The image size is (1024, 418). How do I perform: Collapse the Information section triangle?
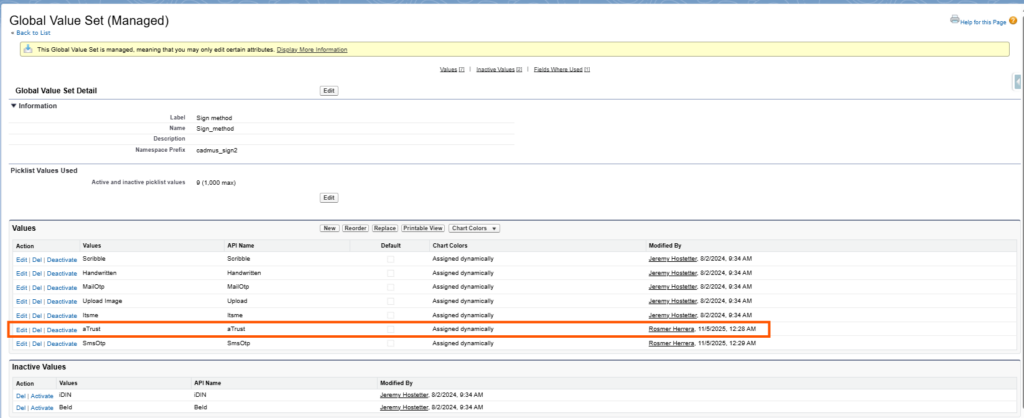tap(14, 106)
